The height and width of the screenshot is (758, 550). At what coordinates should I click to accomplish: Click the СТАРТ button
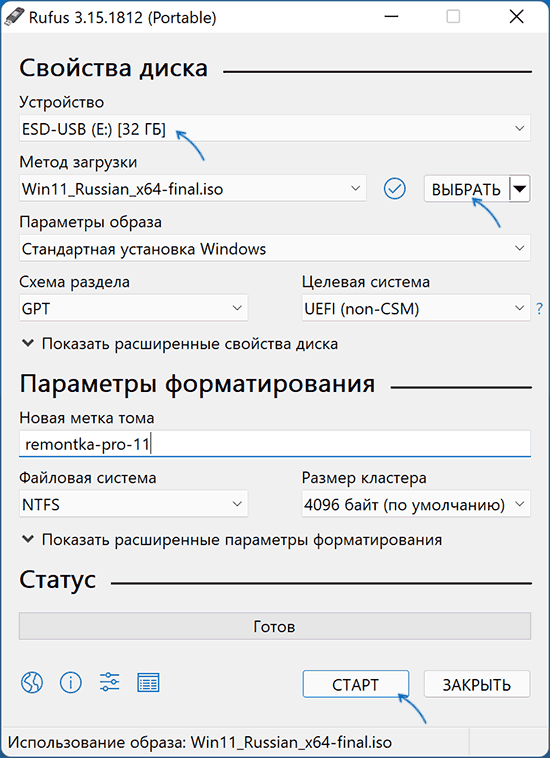(x=356, y=684)
